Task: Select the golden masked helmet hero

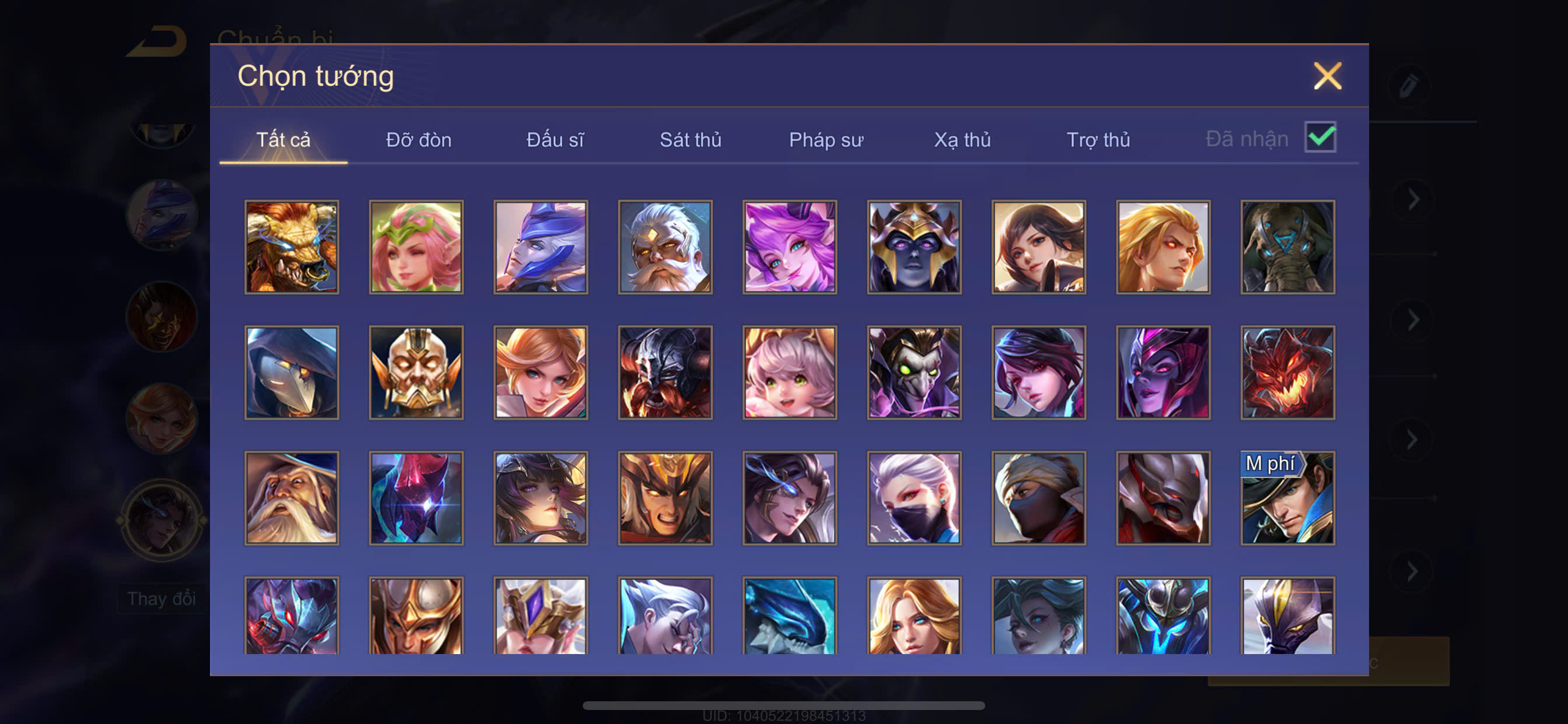Action: click(416, 372)
